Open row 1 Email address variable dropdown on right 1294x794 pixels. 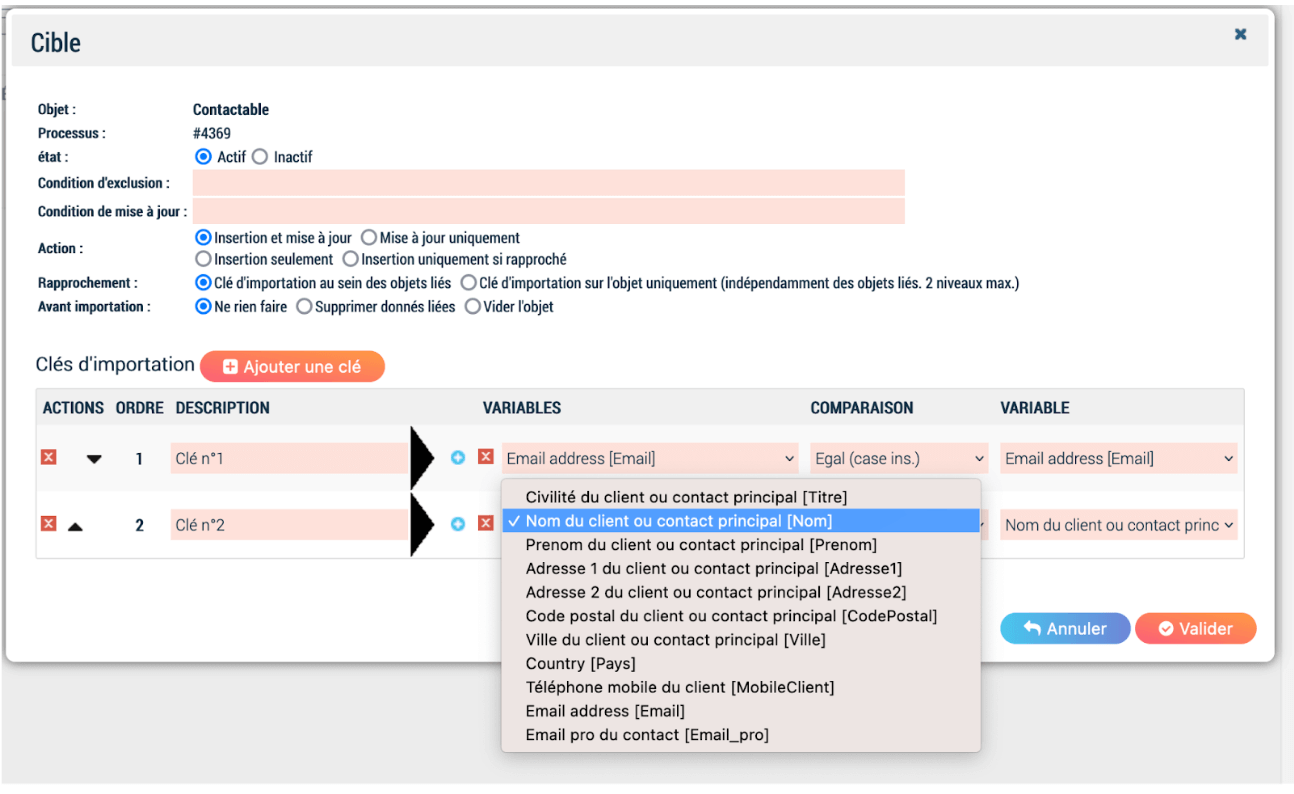pos(1119,458)
